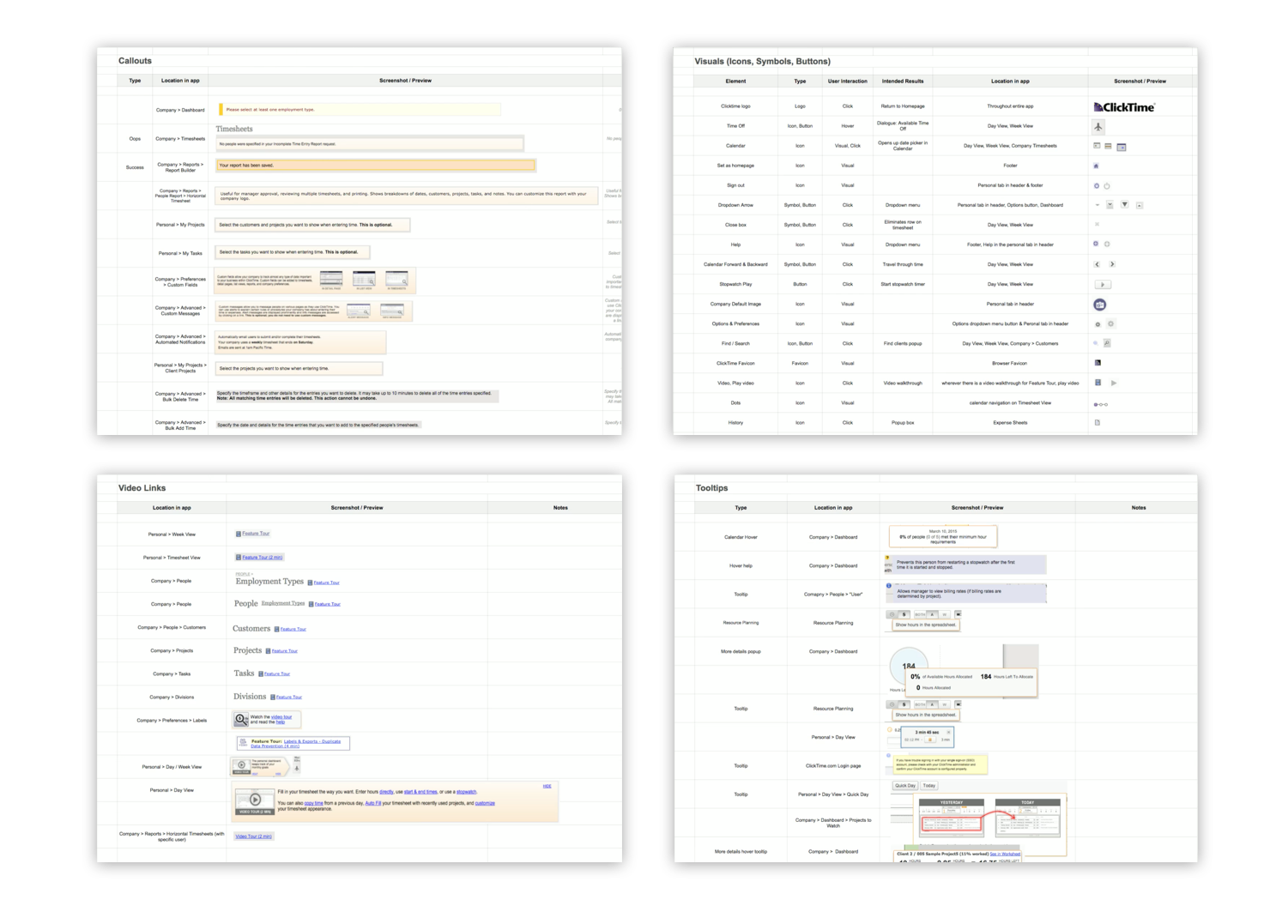Open the Feature Tour (2 min) link
Viewport: 1288px width, 924px height.
click(263, 558)
